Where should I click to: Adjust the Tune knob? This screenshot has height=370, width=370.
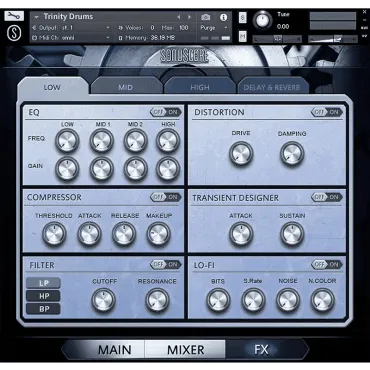pyautogui.click(x=262, y=20)
